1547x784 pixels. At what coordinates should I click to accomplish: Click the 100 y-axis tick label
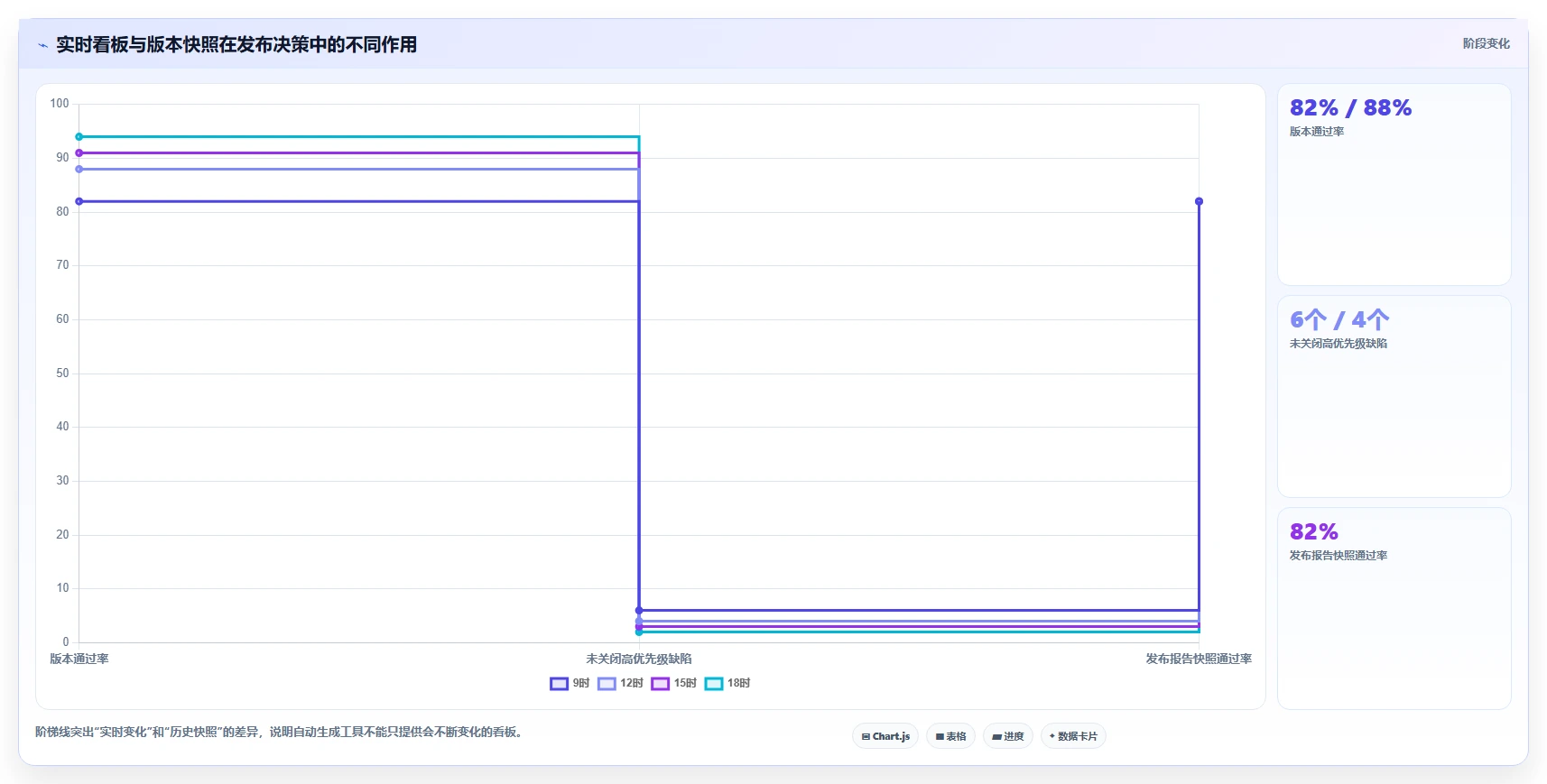(x=60, y=104)
